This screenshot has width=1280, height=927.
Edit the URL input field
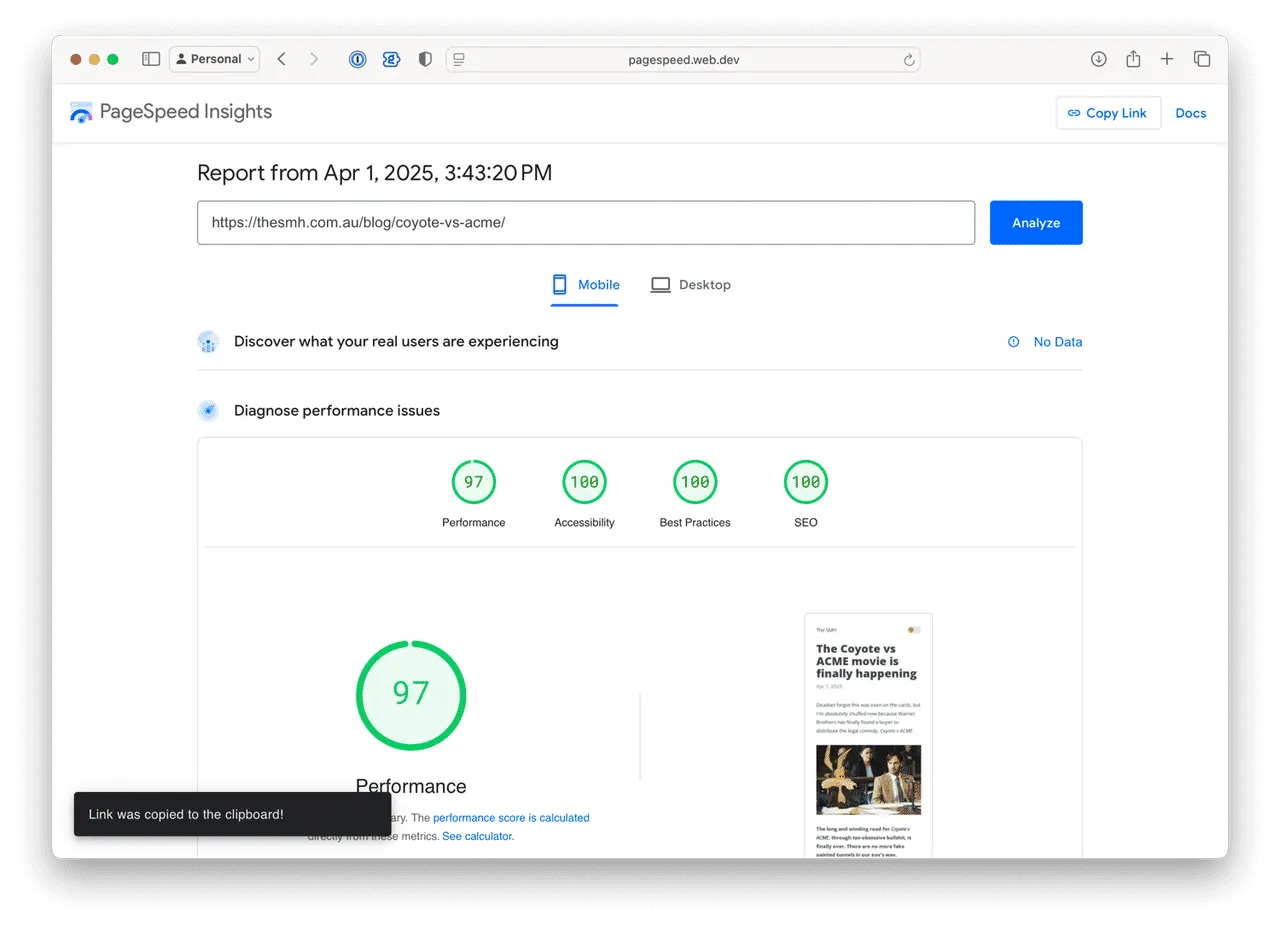coord(586,222)
